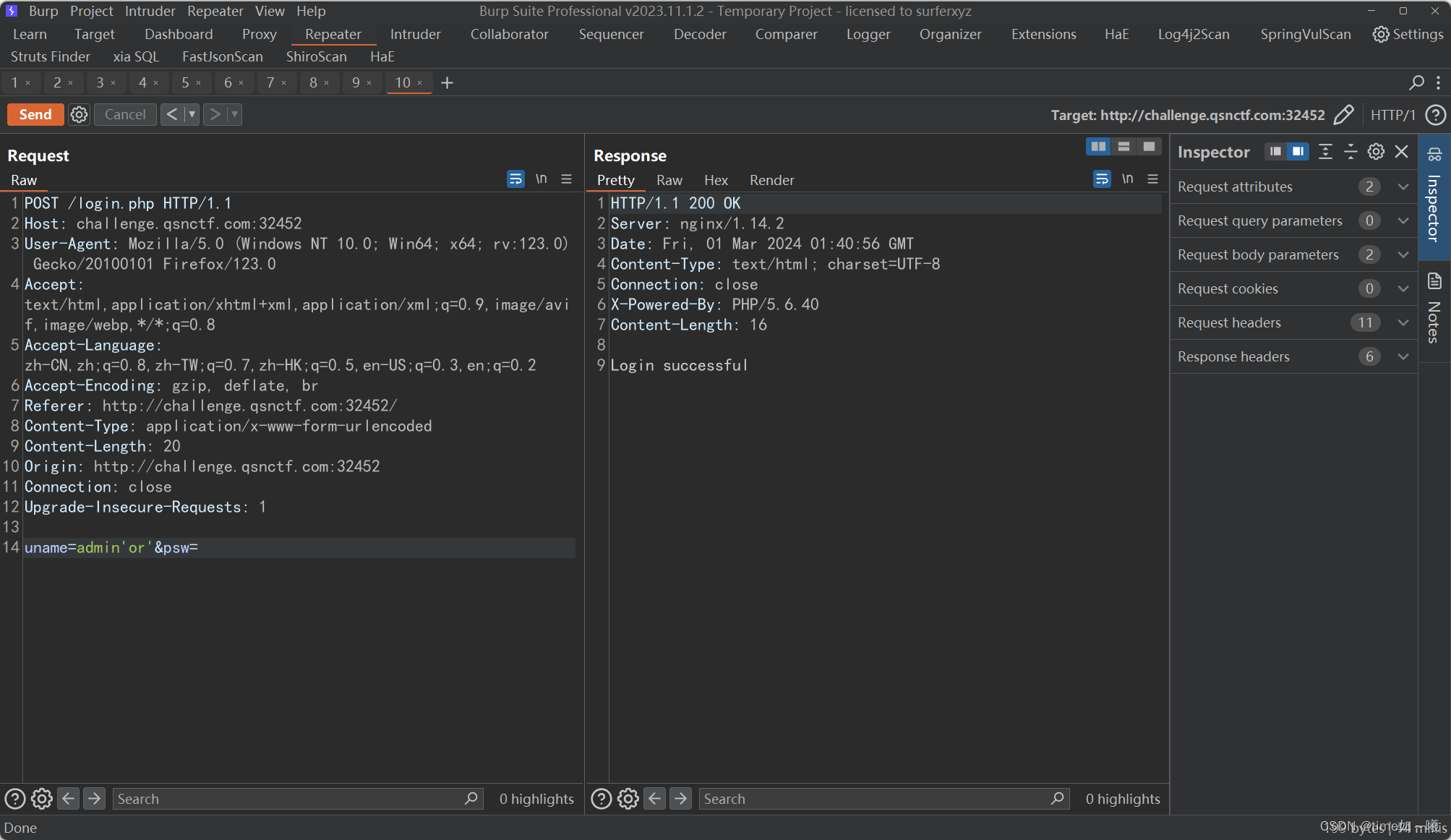Select top-bottom layout view

(x=1123, y=147)
